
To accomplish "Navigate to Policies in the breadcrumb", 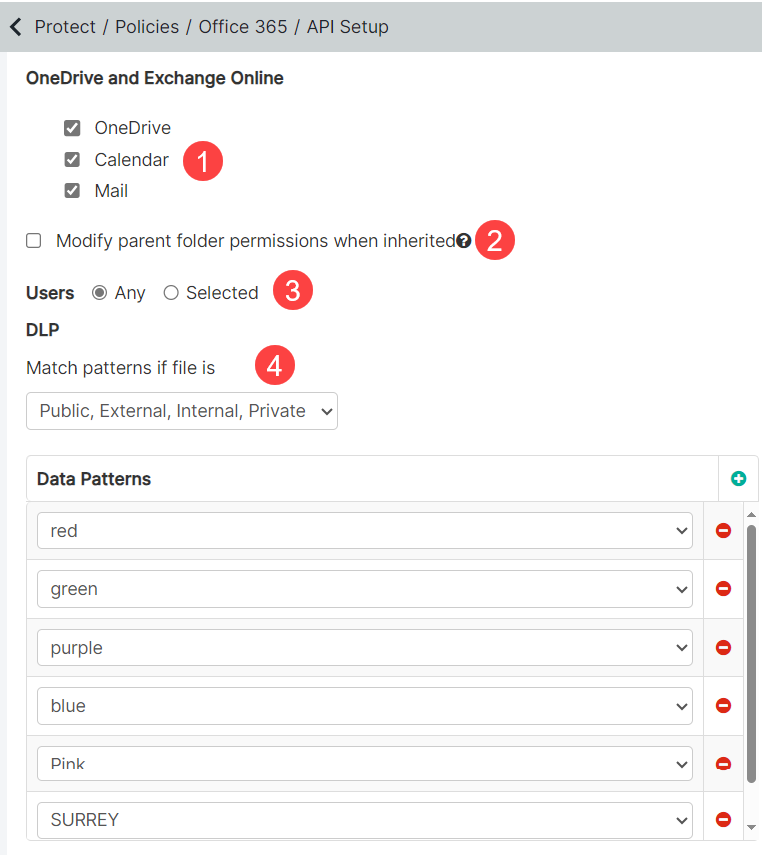I will [x=147, y=27].
